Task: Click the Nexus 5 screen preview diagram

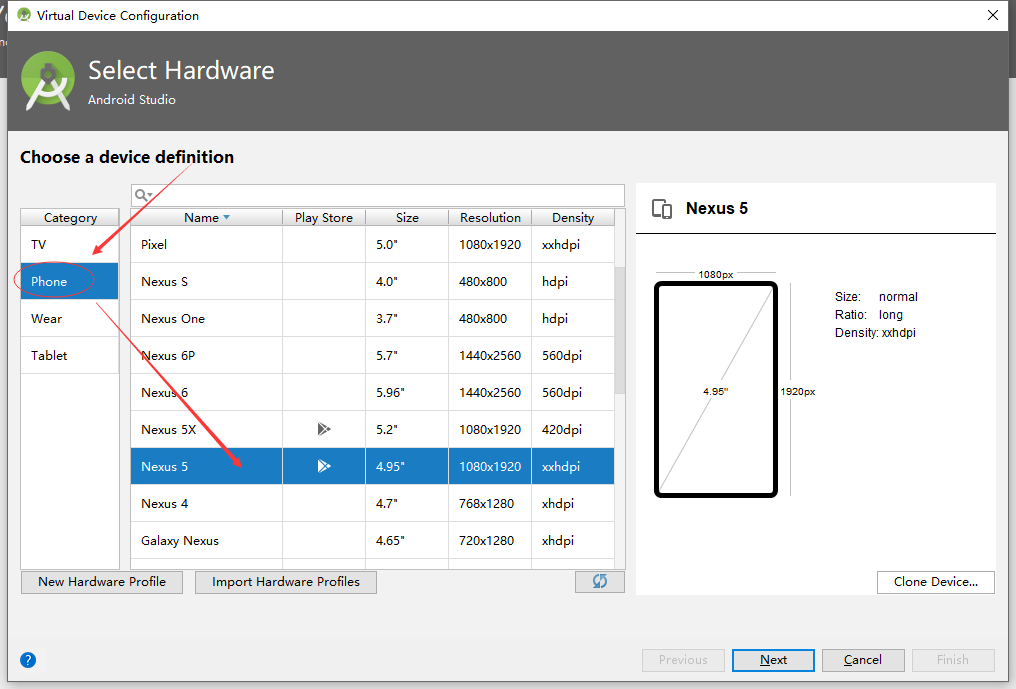Action: click(x=715, y=390)
